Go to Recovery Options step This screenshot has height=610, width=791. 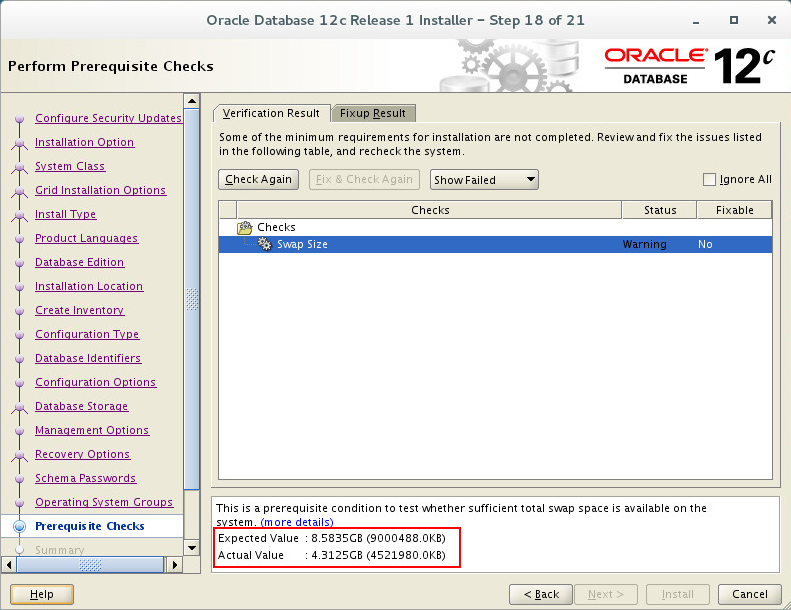coord(83,454)
